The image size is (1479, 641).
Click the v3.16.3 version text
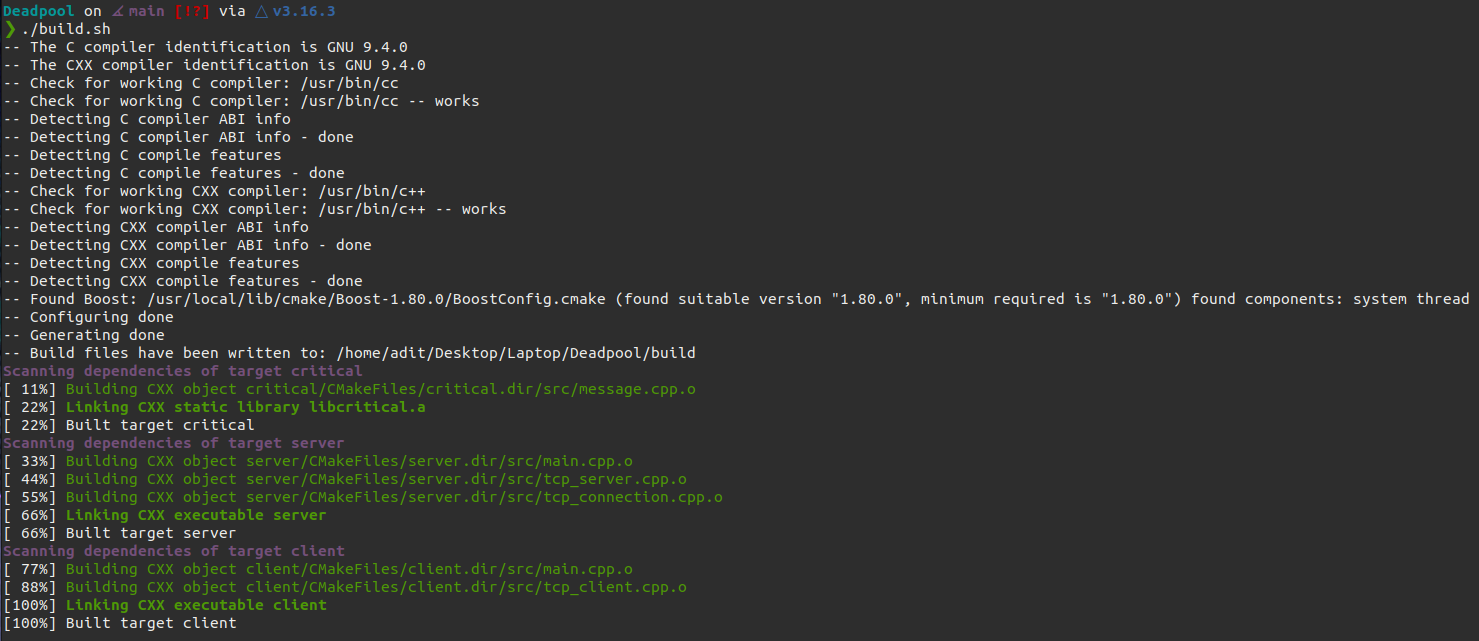pyautogui.click(x=303, y=11)
